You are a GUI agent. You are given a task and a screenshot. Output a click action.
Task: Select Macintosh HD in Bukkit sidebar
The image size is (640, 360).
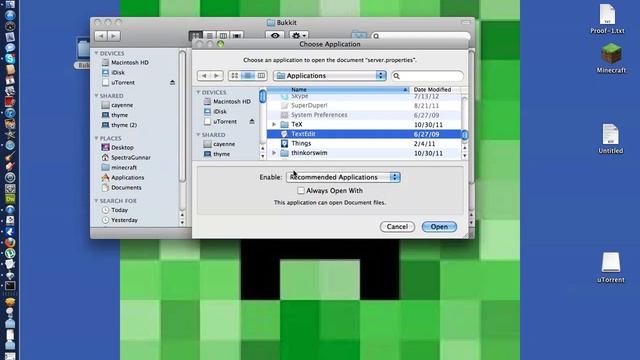(x=125, y=62)
